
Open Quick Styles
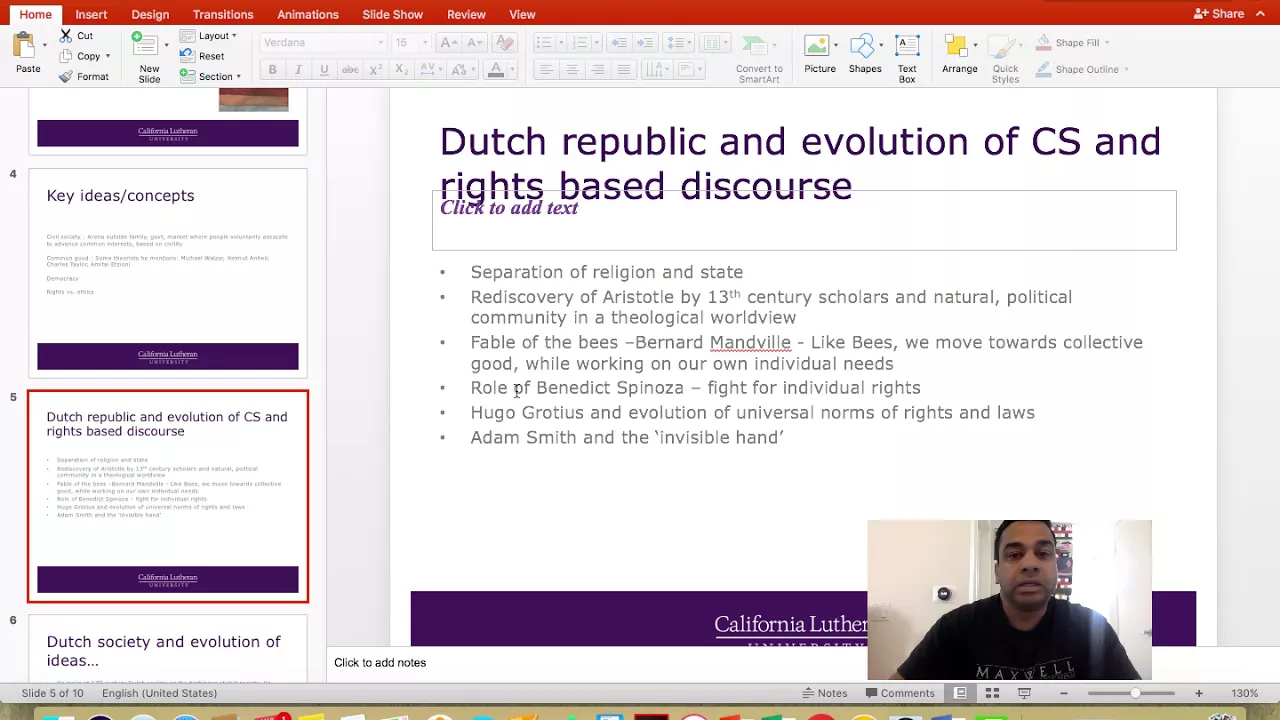[x=1005, y=58]
